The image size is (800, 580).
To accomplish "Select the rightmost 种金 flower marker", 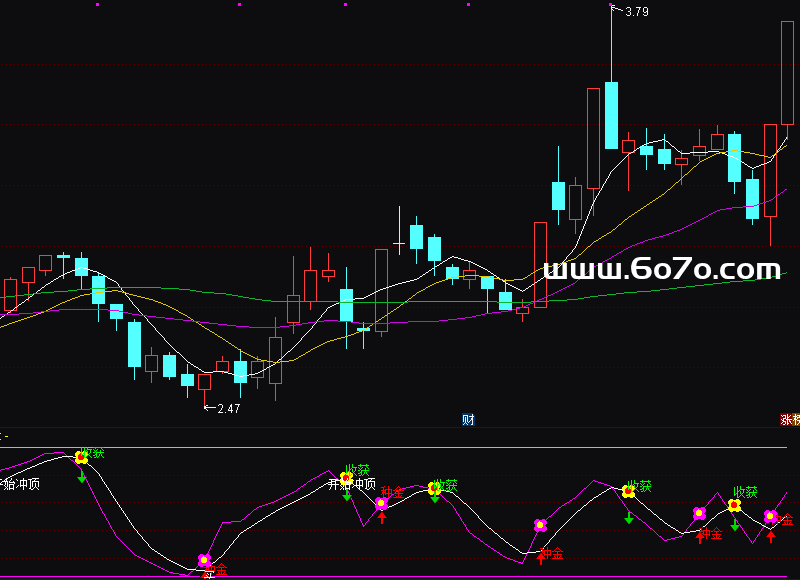I will point(770,516).
